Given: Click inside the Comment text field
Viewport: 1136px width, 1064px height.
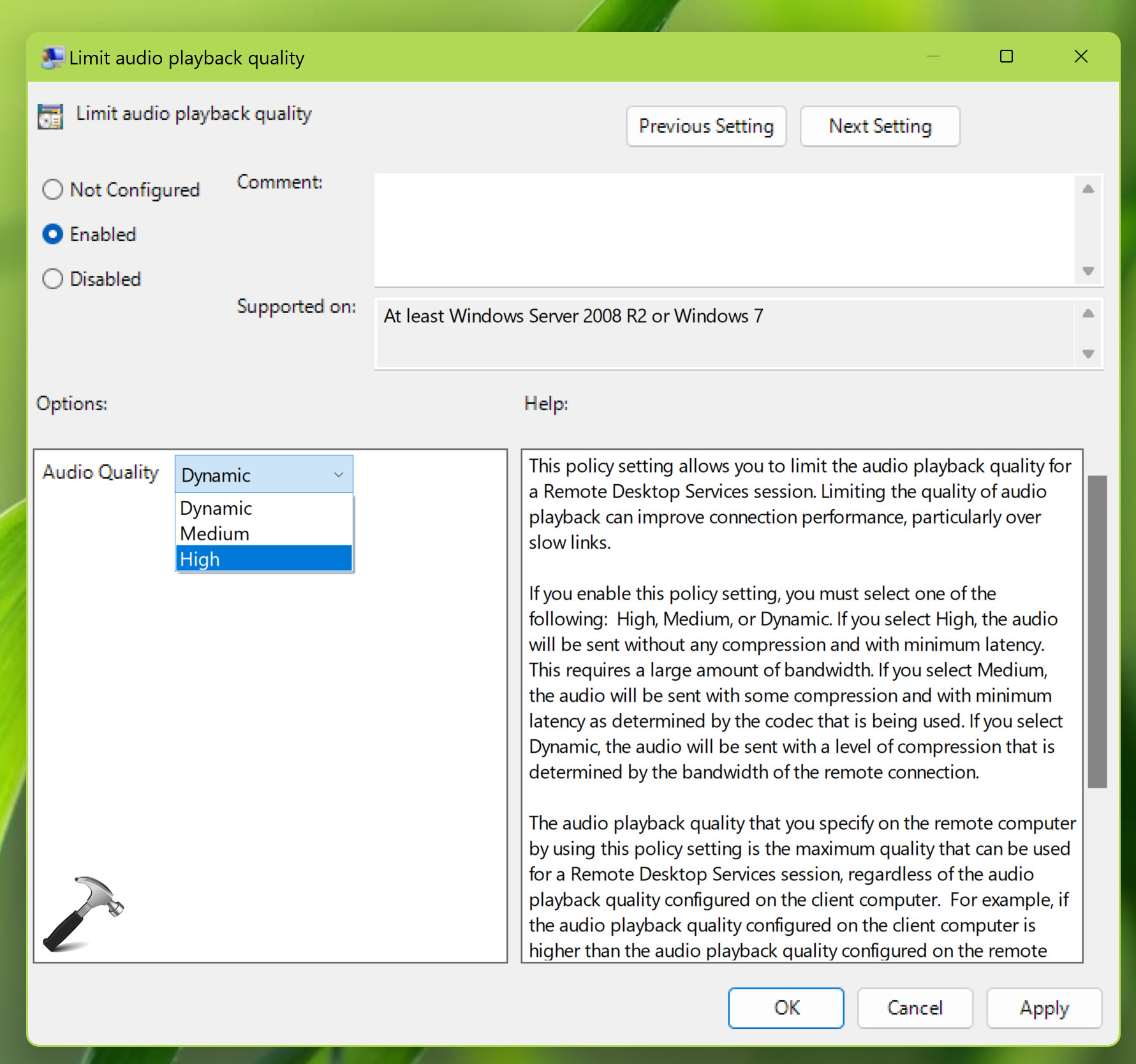Looking at the screenshot, I should [724, 230].
